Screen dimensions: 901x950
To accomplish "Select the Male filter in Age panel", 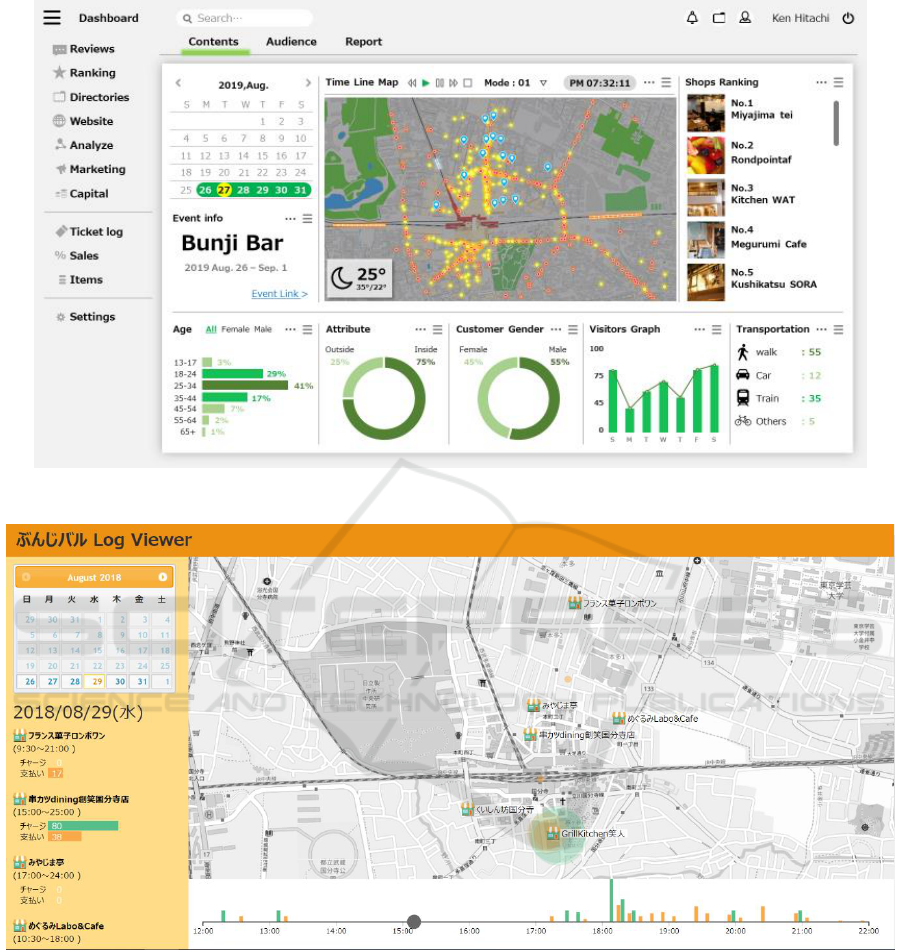I will click(x=263, y=329).
